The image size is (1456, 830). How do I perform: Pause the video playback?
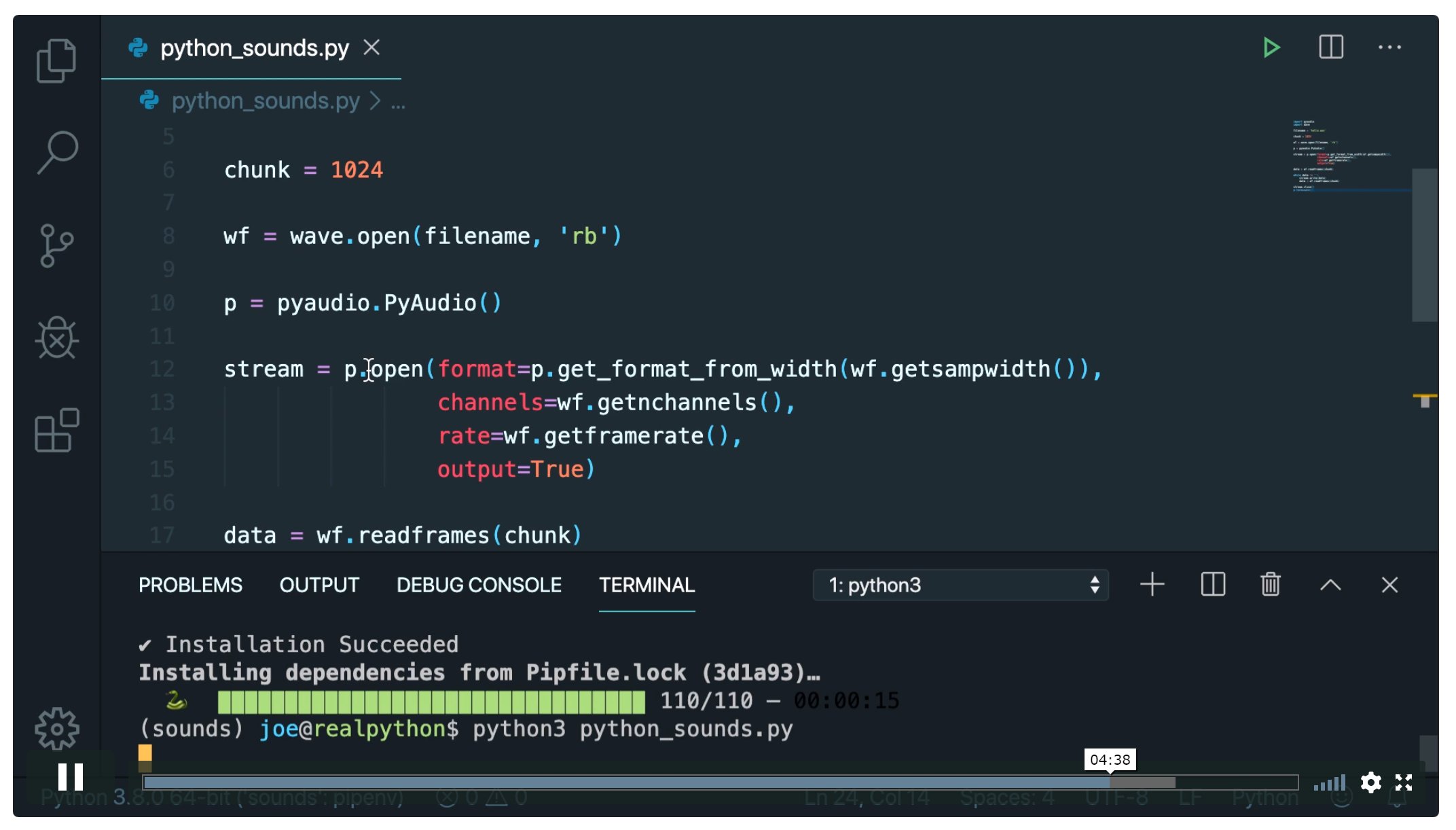click(70, 777)
